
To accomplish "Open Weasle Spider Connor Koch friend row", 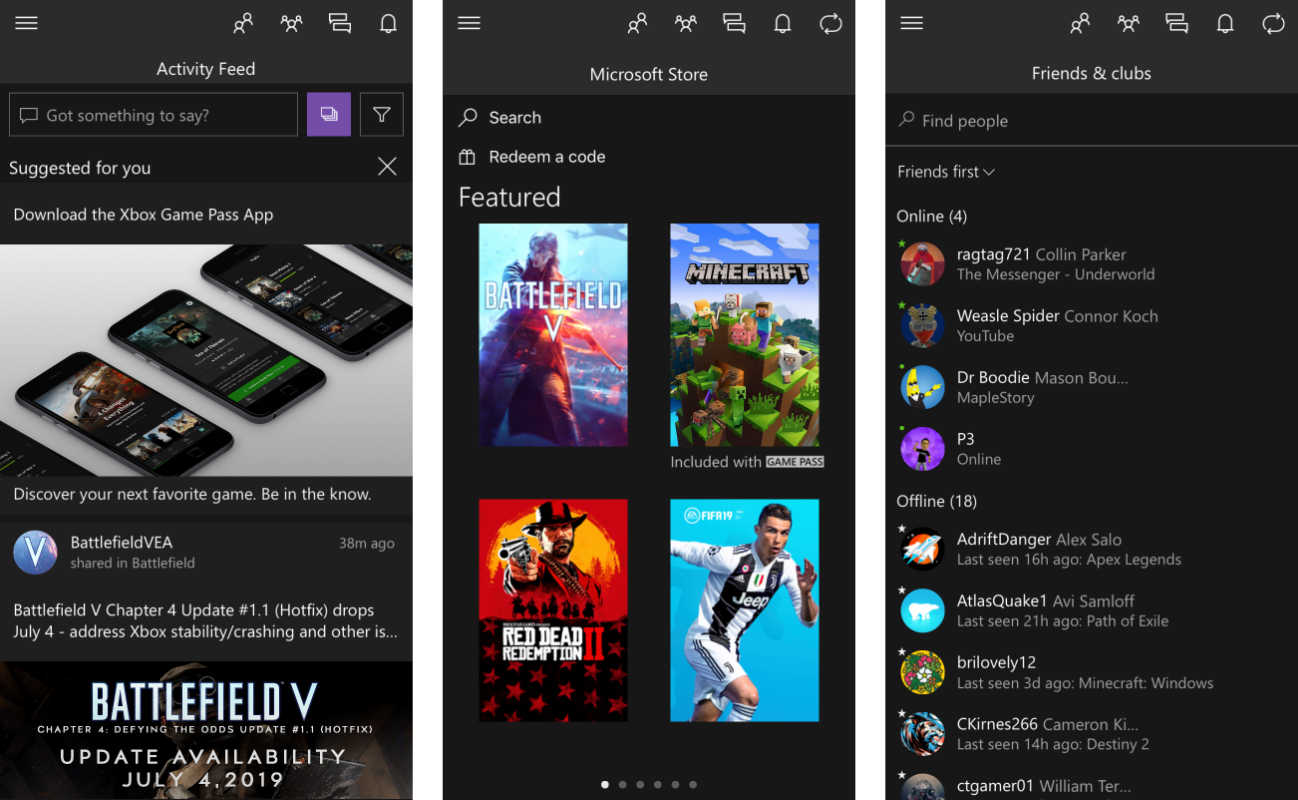I will tap(1091, 325).
